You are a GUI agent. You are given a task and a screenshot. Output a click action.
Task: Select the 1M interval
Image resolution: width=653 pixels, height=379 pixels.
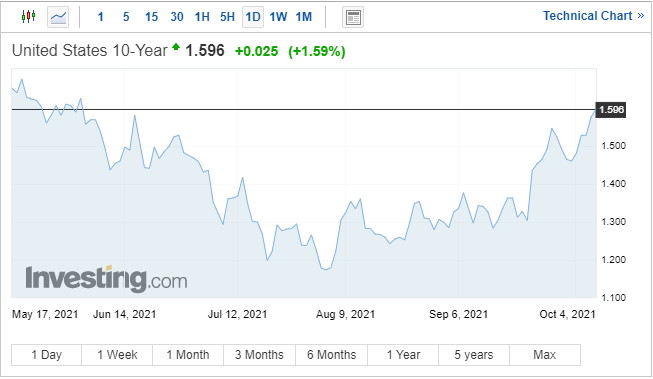point(304,17)
